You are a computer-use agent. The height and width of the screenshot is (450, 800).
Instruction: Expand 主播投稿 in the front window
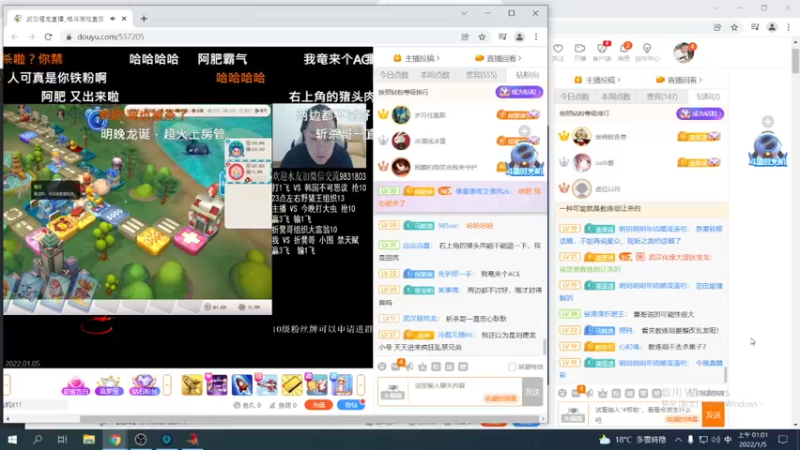tap(416, 58)
